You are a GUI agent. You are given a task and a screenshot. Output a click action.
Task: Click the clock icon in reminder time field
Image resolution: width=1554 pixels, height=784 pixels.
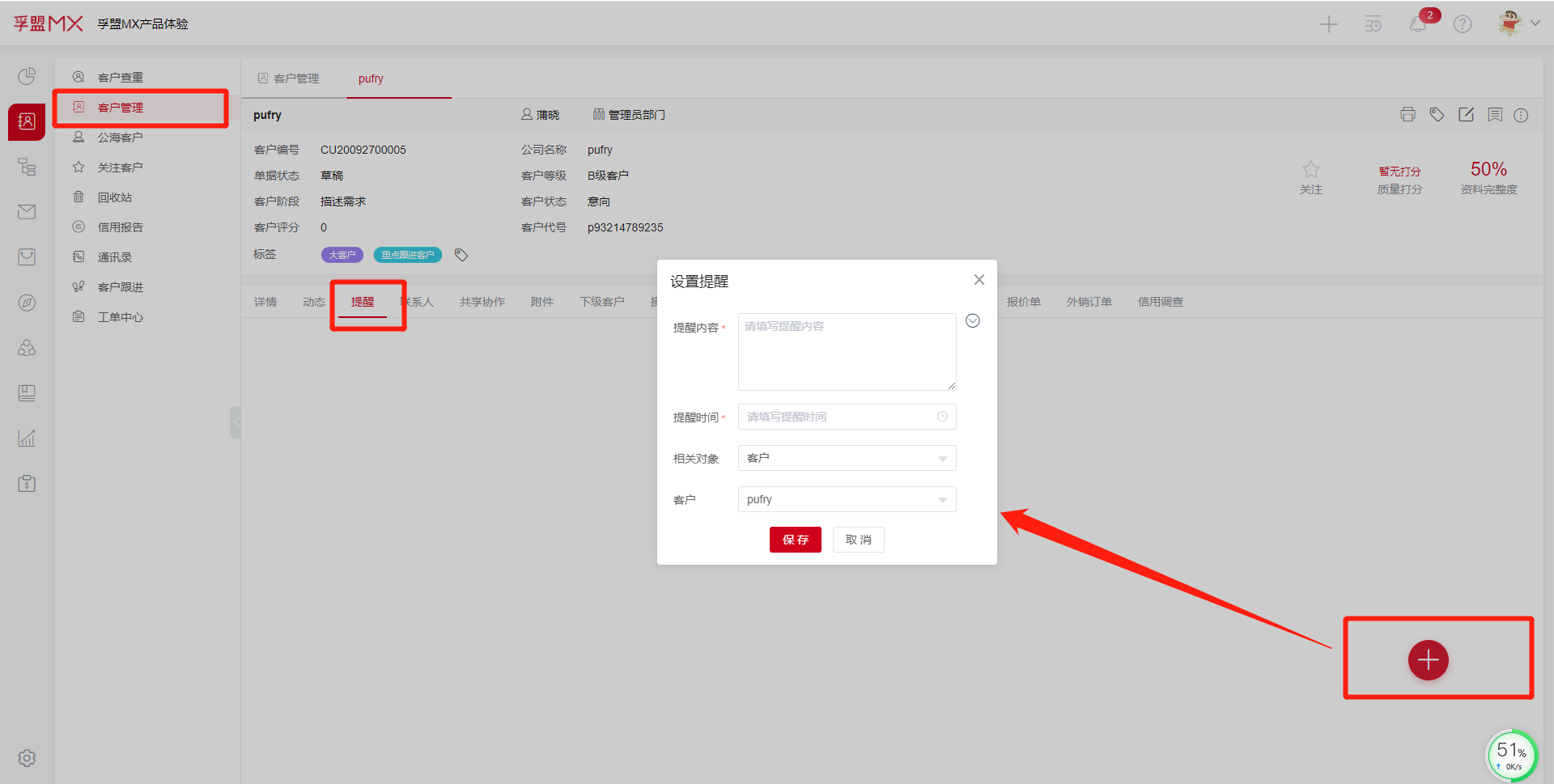942,417
